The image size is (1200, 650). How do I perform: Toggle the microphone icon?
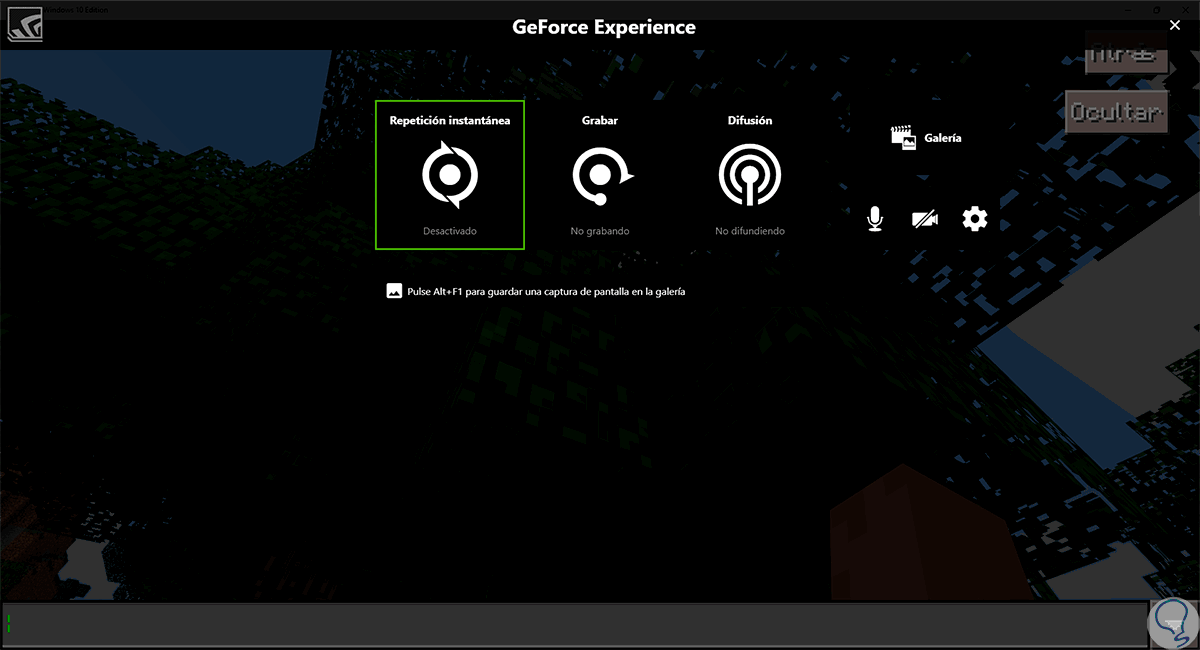(875, 219)
